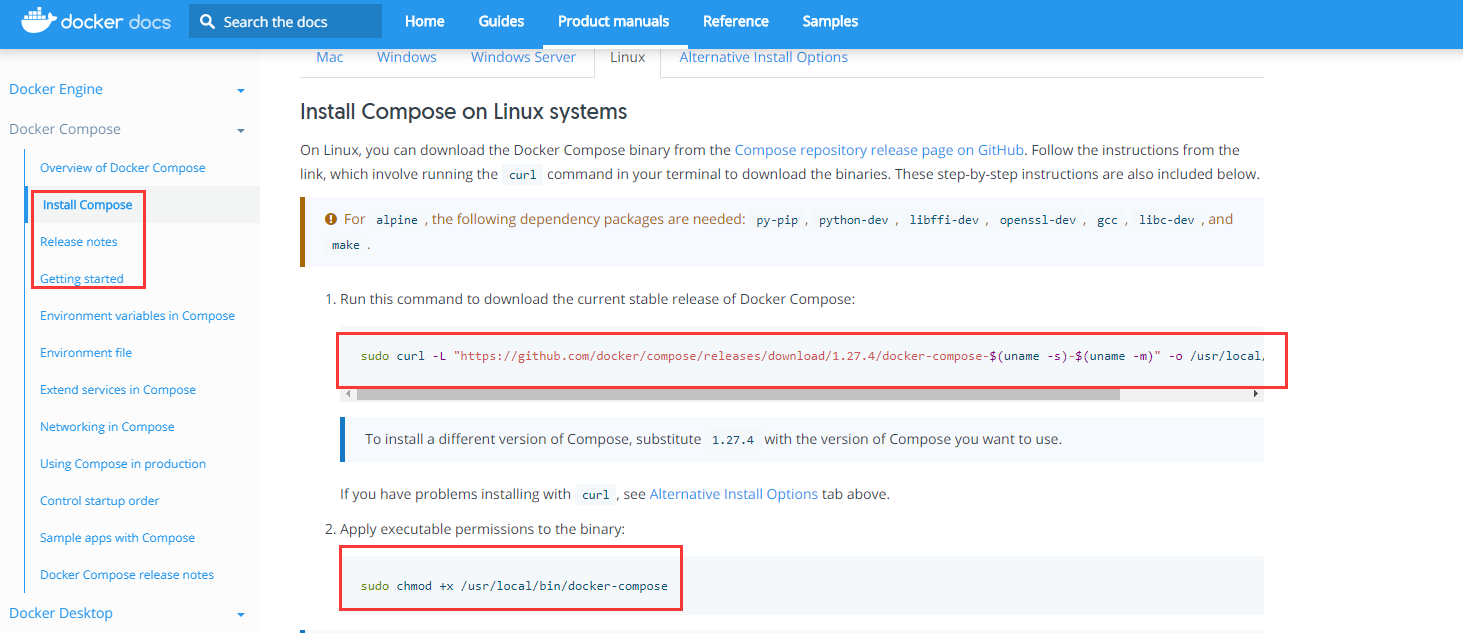Open Using Compose in production

tap(123, 464)
